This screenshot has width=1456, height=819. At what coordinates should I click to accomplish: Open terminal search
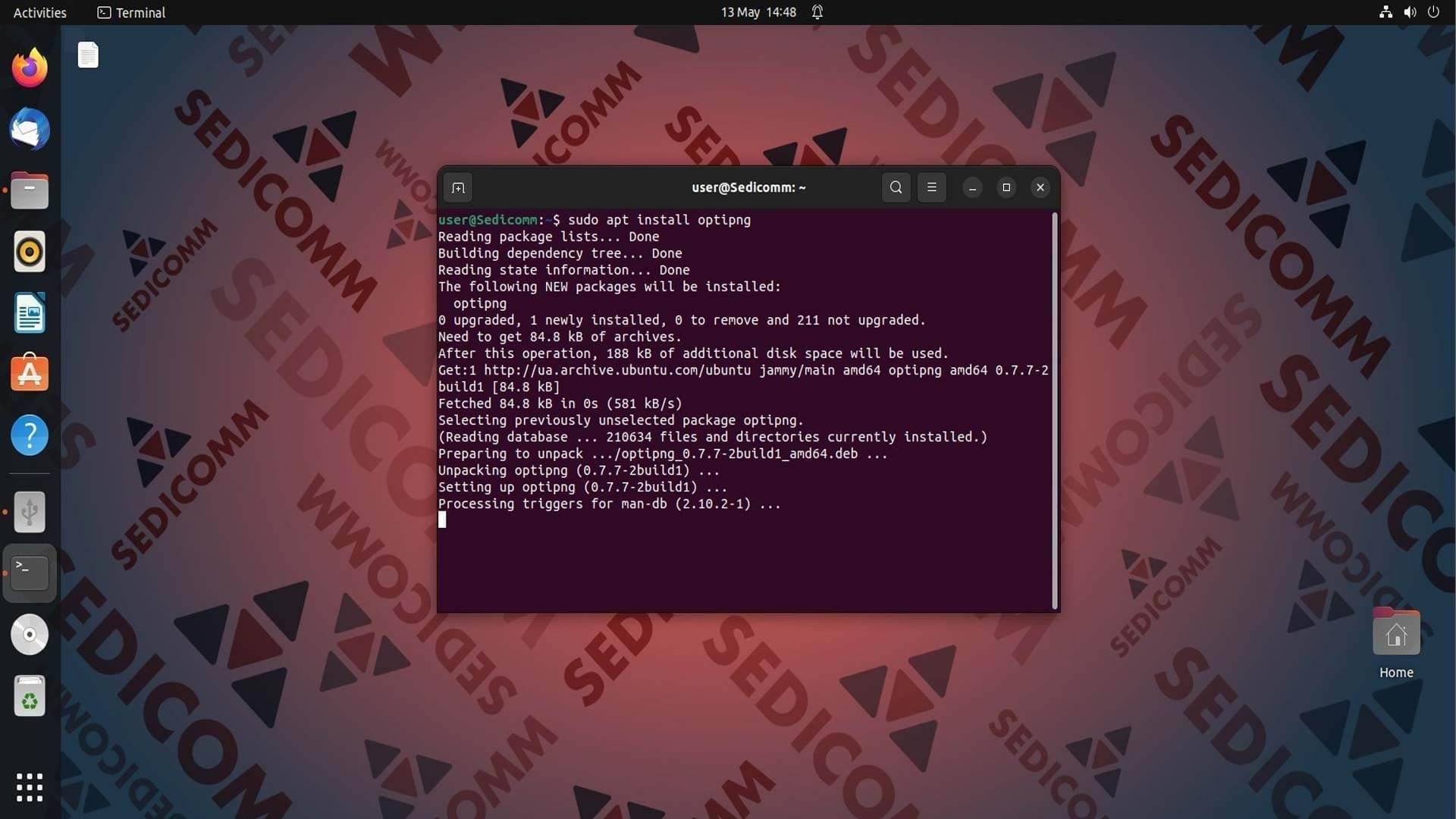[896, 187]
